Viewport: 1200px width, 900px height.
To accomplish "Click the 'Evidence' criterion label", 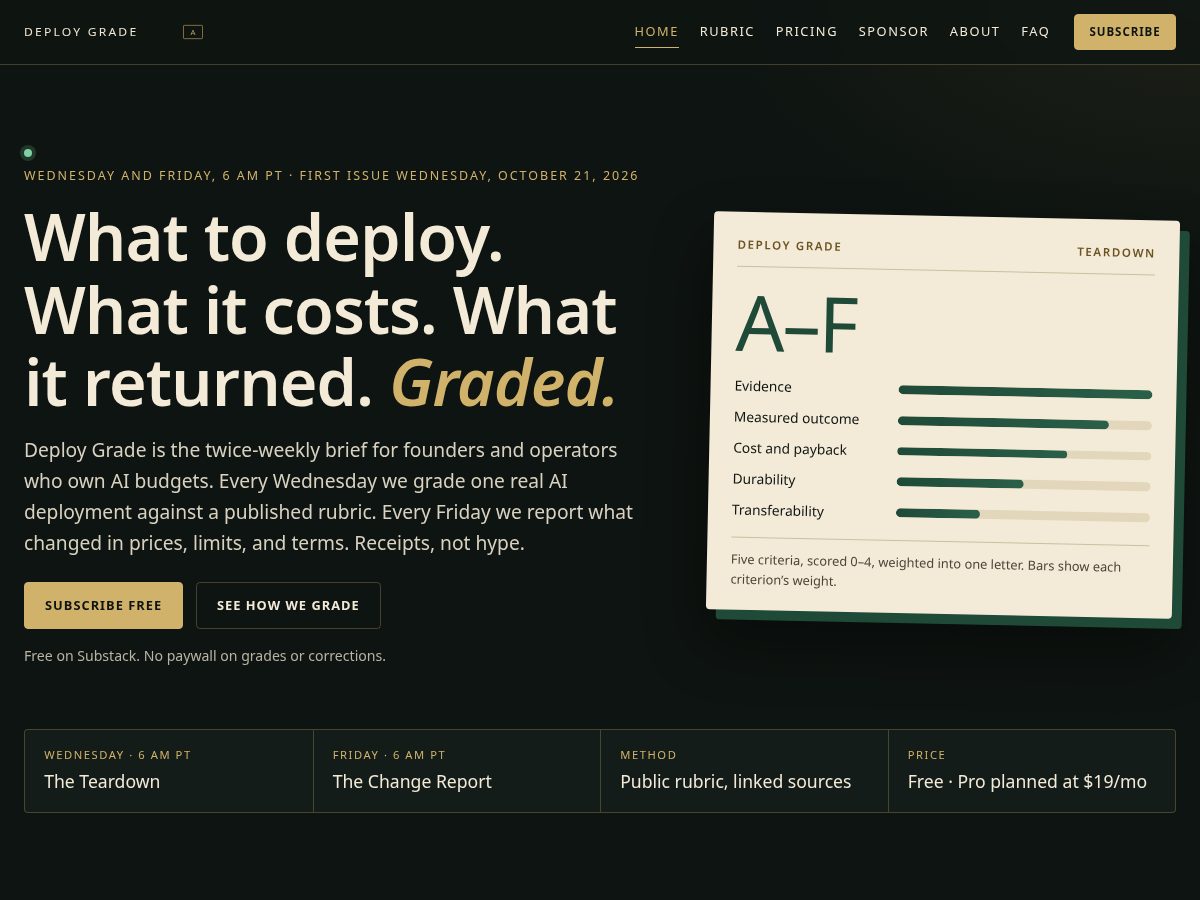I will point(763,386).
